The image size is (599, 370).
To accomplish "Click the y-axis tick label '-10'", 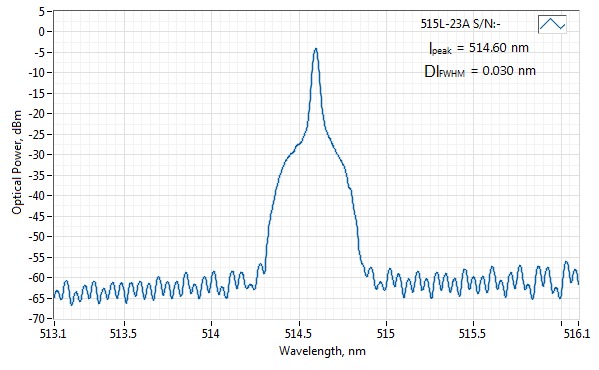I will [36, 73].
